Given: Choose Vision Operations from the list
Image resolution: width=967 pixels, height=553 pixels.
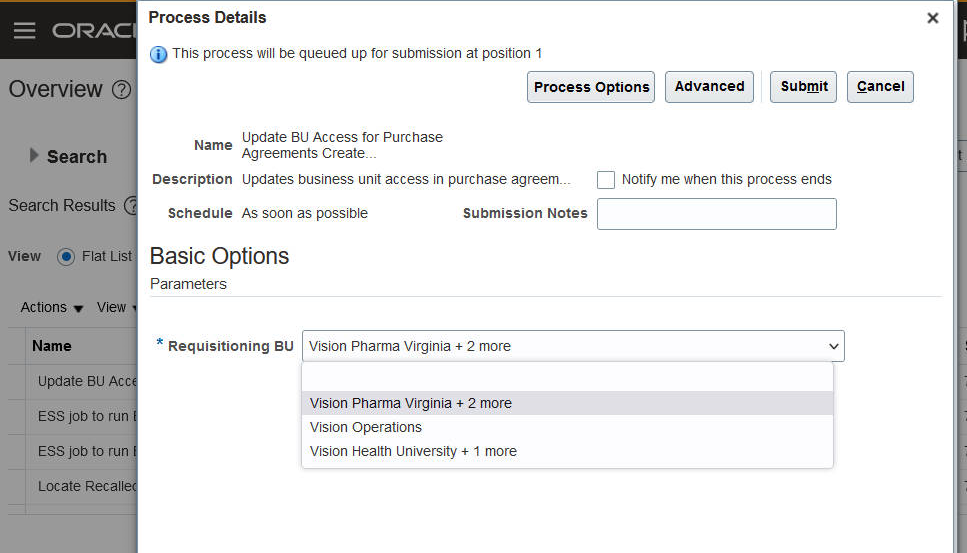Looking at the screenshot, I should tap(366, 427).
